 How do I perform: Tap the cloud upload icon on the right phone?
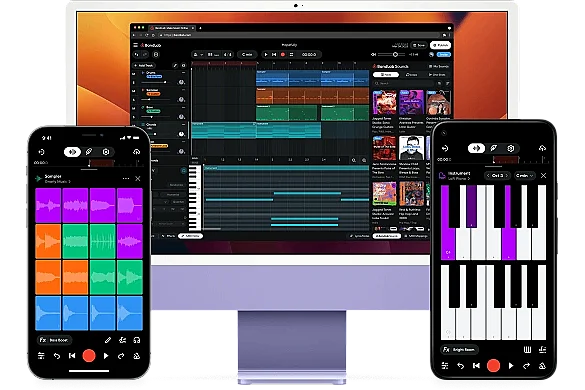tap(542, 148)
